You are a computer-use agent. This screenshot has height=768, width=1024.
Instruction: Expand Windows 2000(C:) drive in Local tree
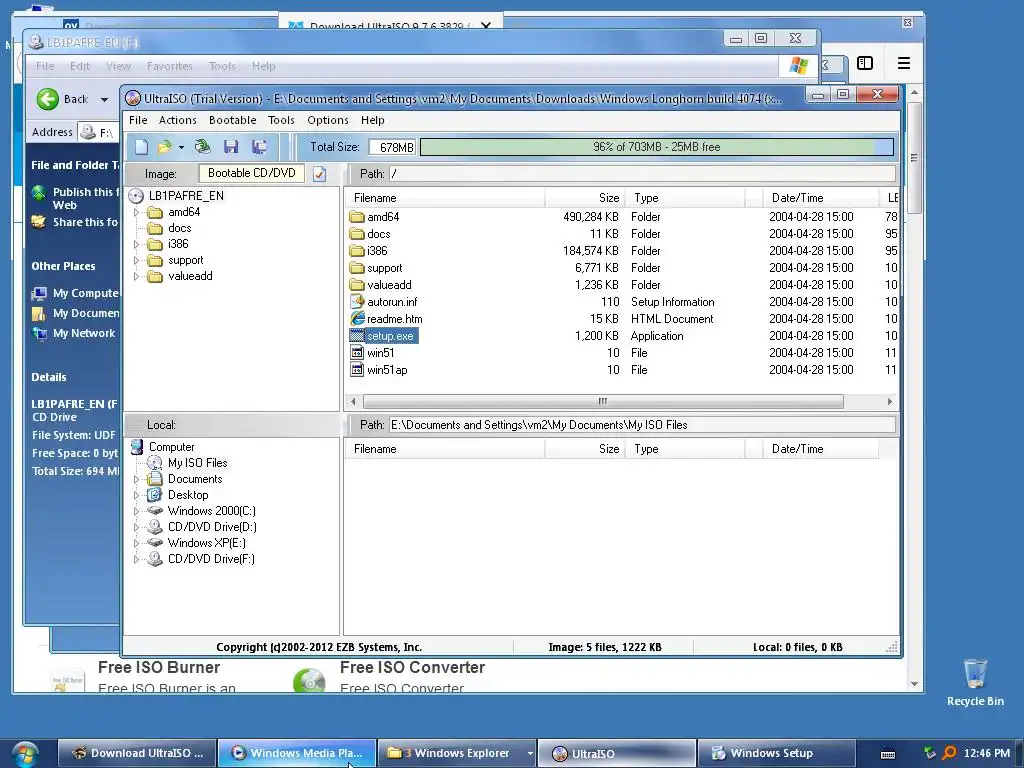pyautogui.click(x=136, y=511)
